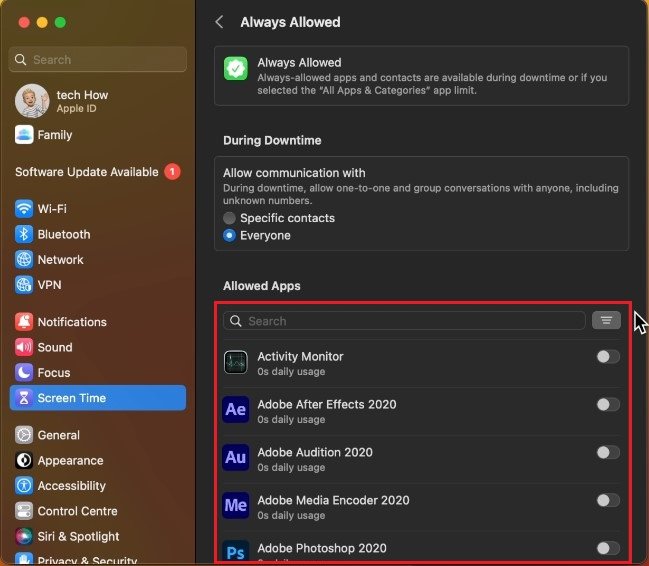
Task: Choose the Everyone radio button
Action: coord(230,236)
